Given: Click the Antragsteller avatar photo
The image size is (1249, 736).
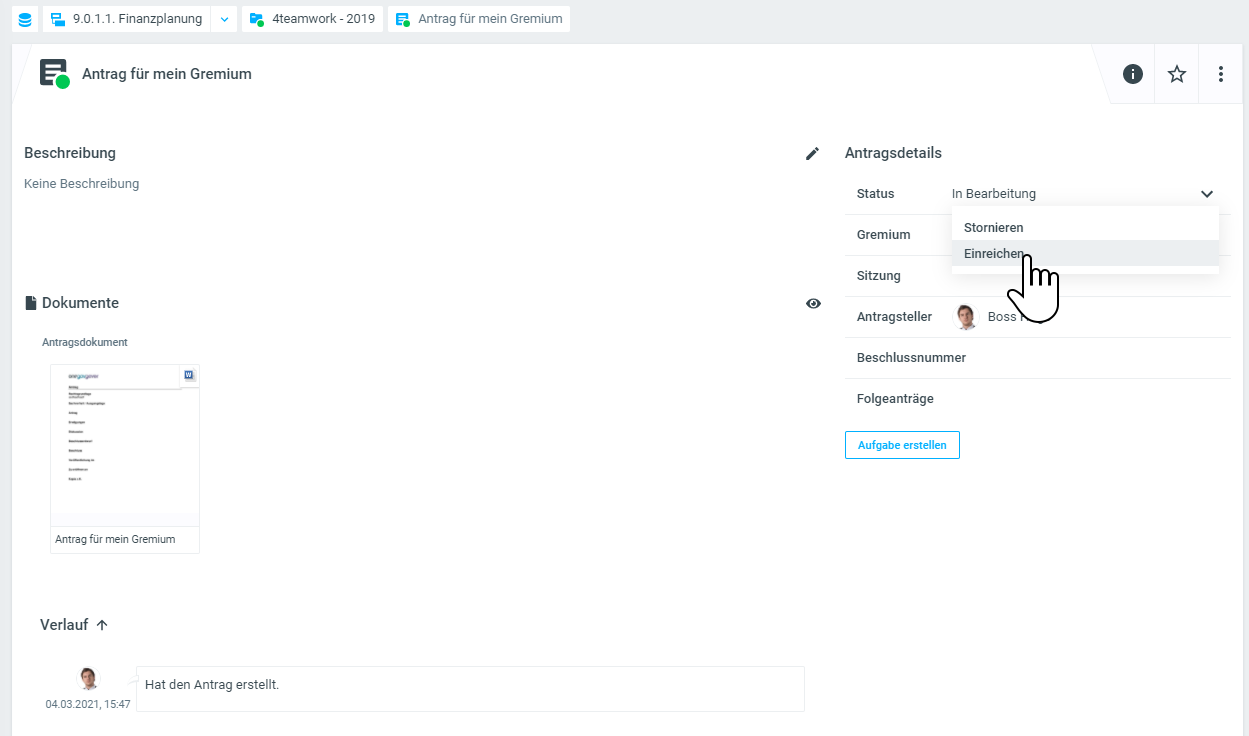Looking at the screenshot, I should 965,317.
